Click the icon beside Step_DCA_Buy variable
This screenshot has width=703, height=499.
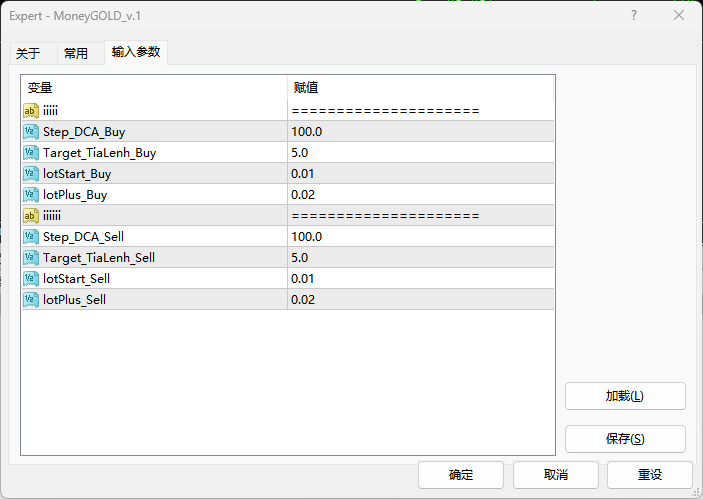(31, 132)
